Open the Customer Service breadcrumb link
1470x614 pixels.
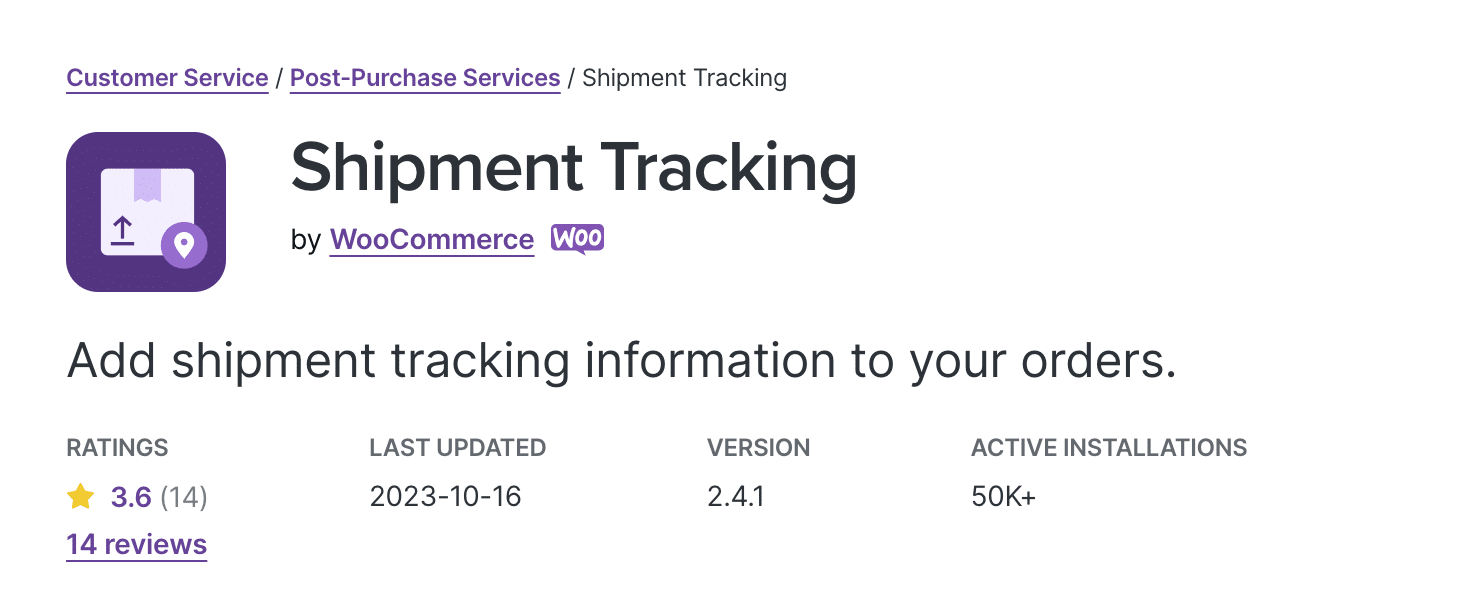point(167,78)
